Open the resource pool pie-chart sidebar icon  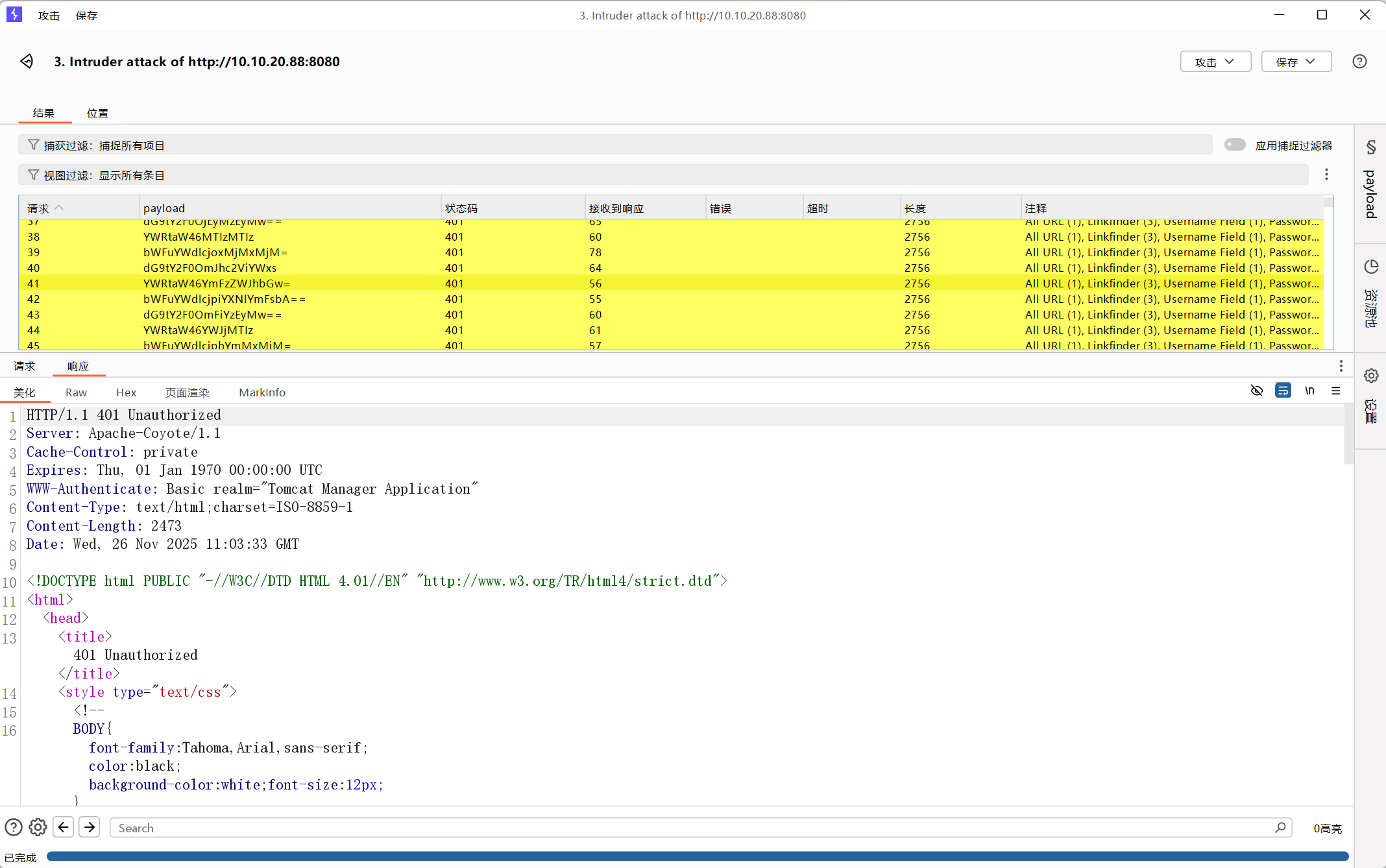click(1371, 267)
